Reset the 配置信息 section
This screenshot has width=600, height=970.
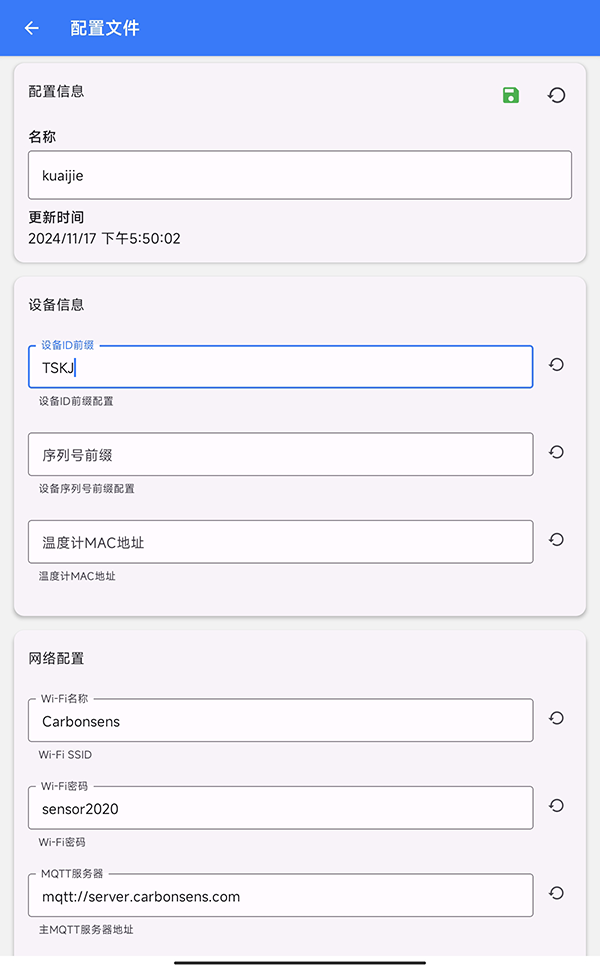coord(556,94)
